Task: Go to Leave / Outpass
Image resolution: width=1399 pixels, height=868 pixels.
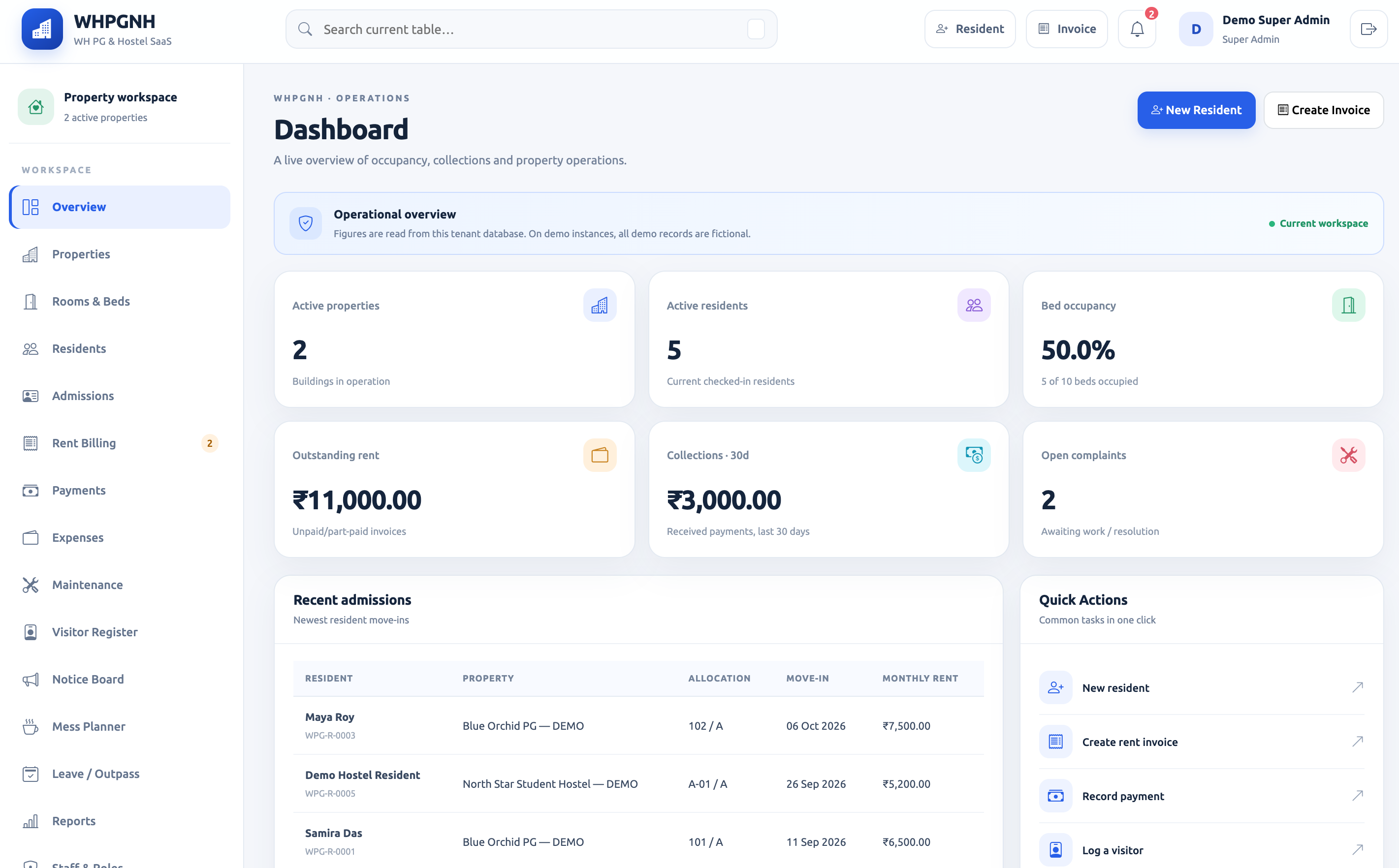Action: (120, 774)
